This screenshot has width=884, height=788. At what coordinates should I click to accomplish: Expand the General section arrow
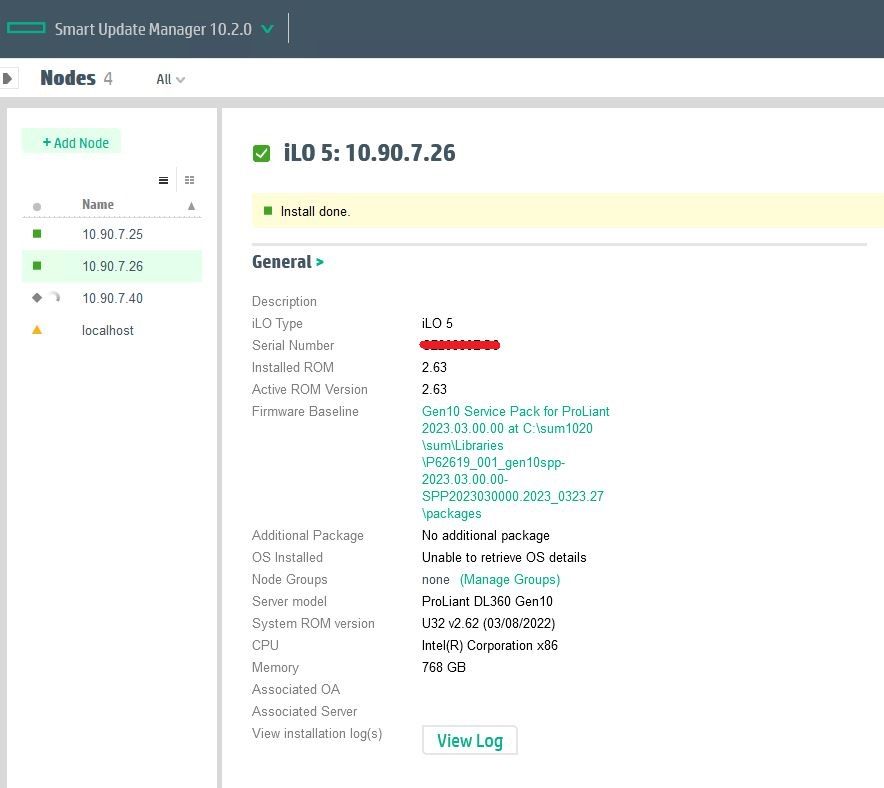tap(320, 262)
